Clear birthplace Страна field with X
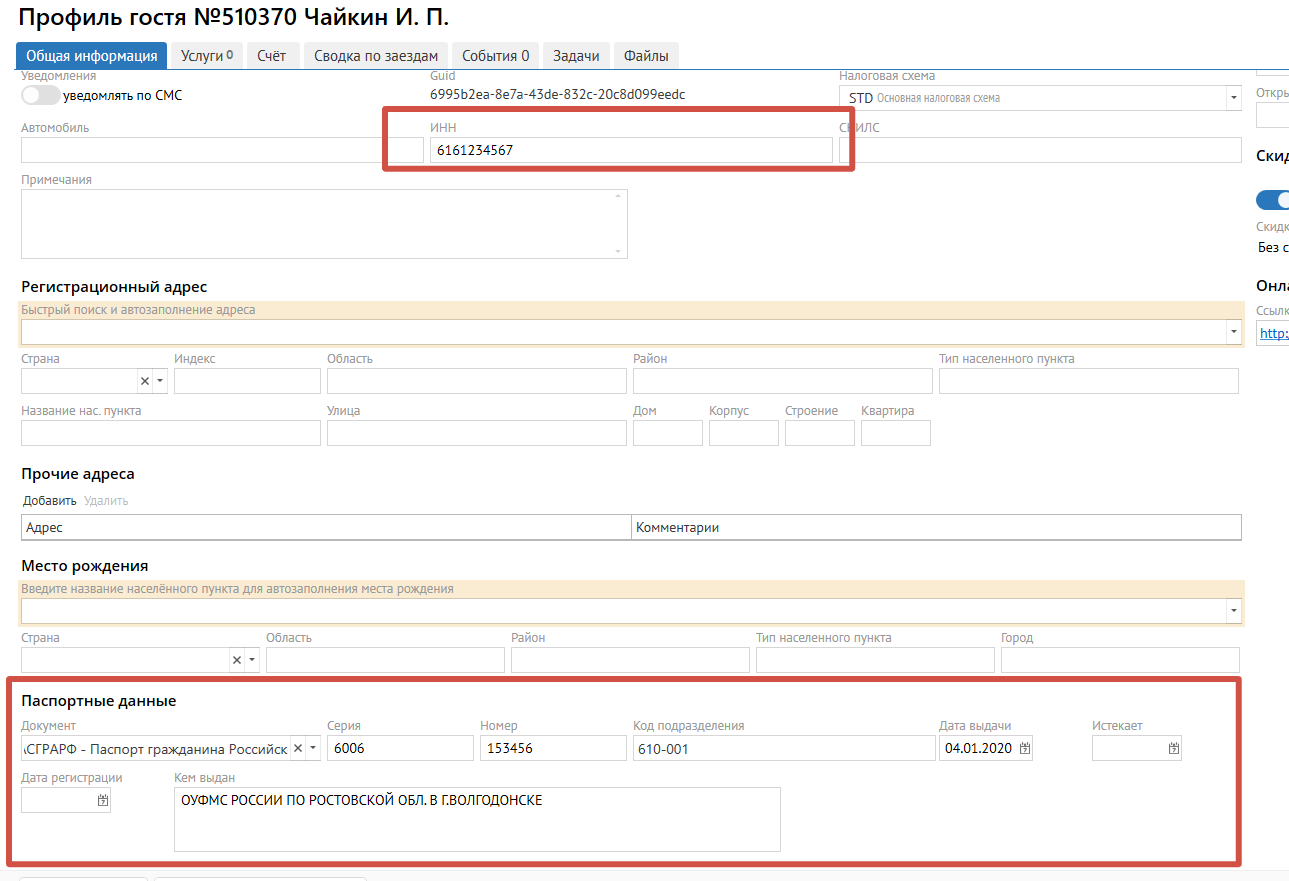Screen dimensions: 1289x881 [237, 660]
